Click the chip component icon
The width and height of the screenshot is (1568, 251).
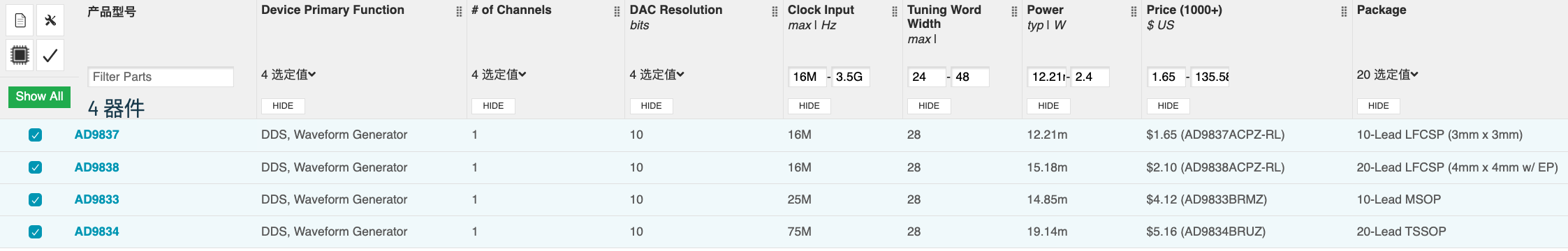20,55
